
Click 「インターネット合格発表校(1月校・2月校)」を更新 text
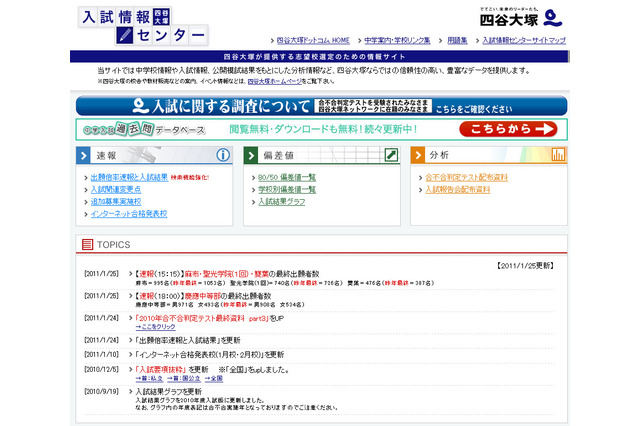(x=209, y=355)
